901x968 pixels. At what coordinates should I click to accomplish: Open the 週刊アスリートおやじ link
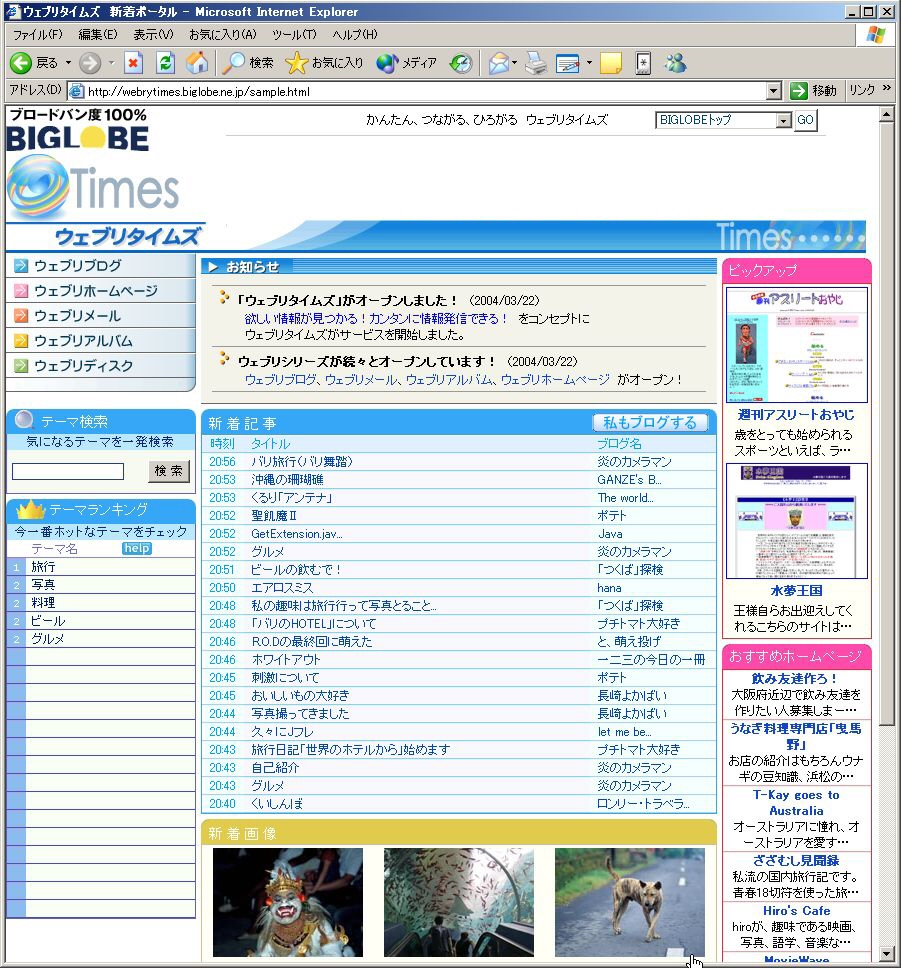[x=797, y=415]
